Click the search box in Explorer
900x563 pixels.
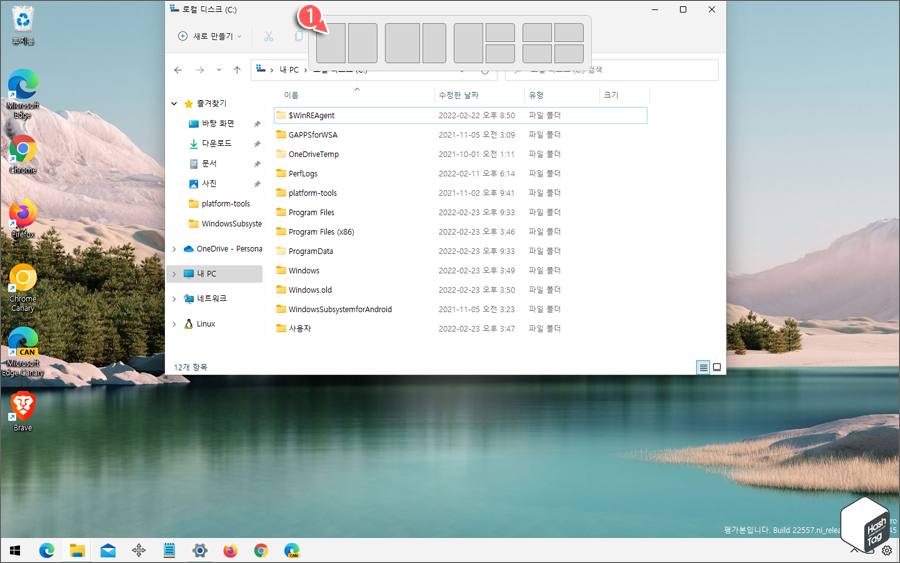[x=612, y=70]
